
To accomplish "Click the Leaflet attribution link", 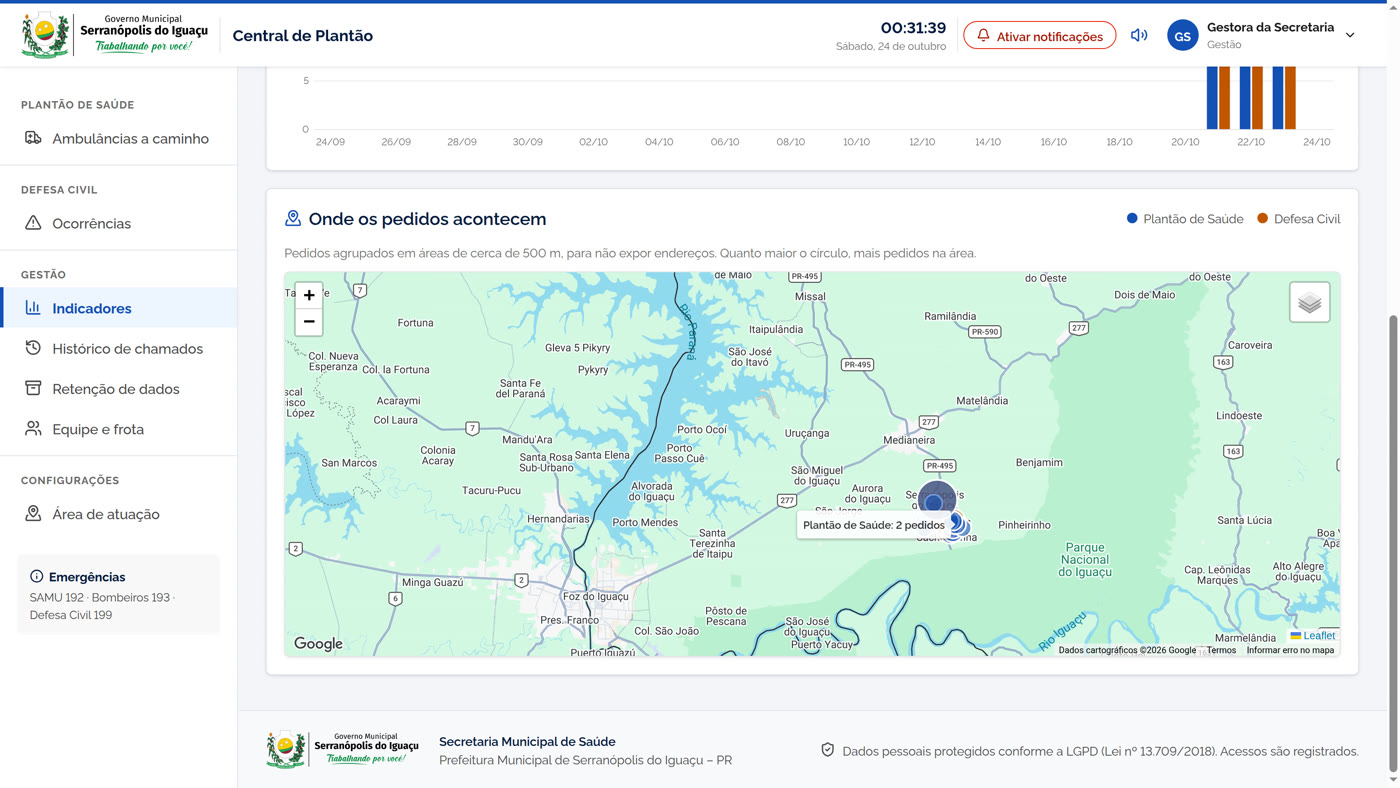I will [x=1313, y=636].
